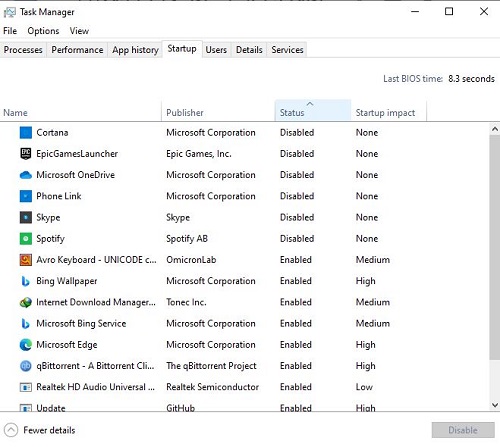Viewport: 500px width, 447px height.
Task: Click the EpicGamesLauncher icon
Action: tap(26, 154)
